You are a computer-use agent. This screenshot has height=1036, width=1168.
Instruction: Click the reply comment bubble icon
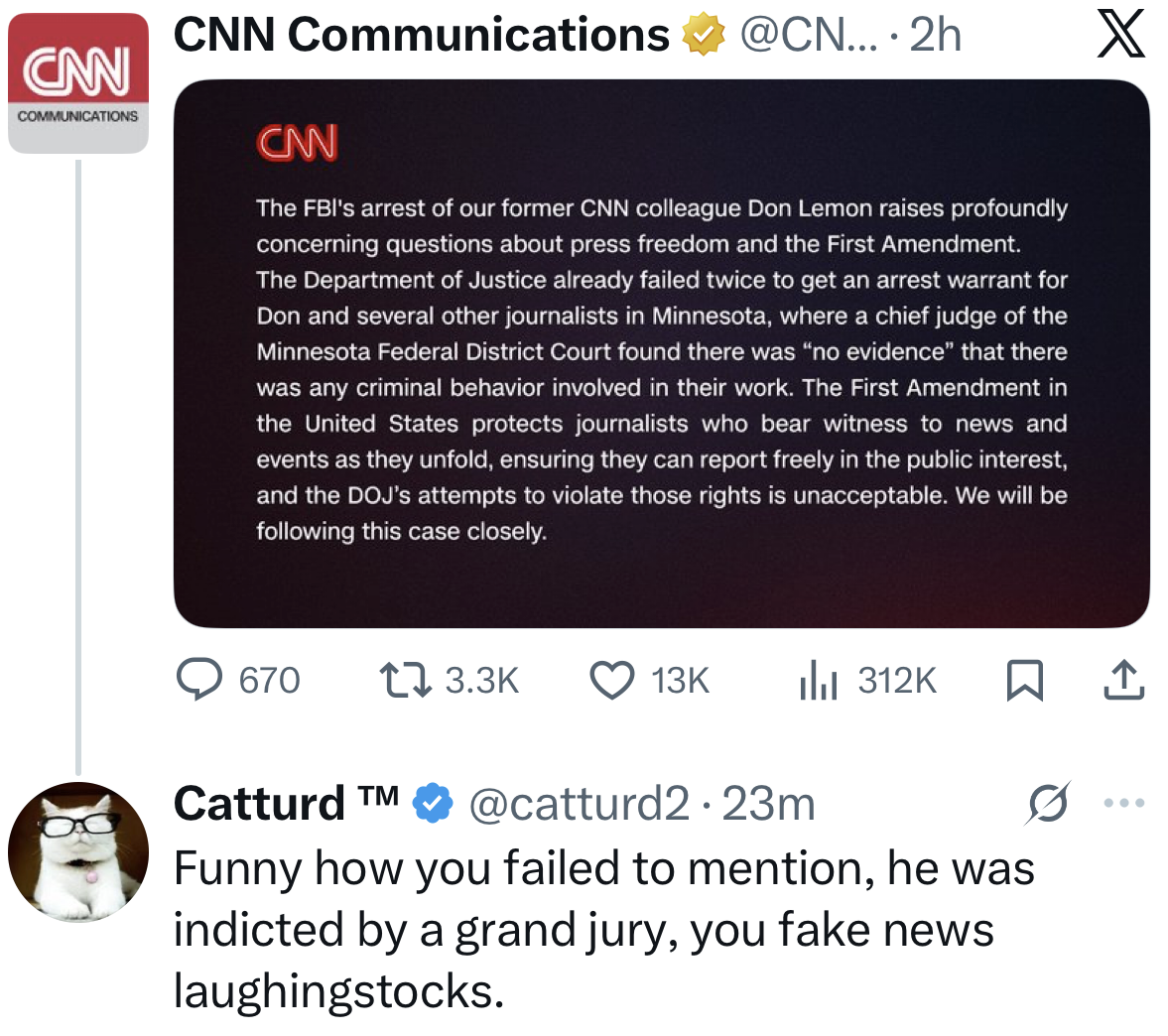tap(198, 680)
